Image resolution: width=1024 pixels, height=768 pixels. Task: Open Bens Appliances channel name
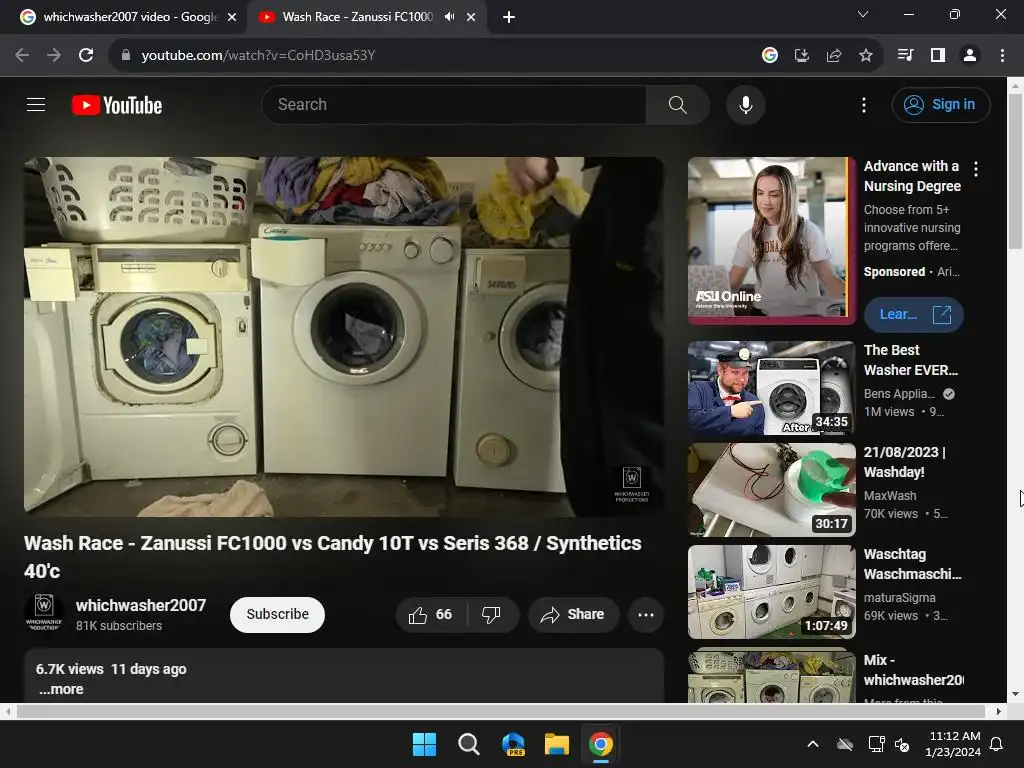pyautogui.click(x=899, y=394)
